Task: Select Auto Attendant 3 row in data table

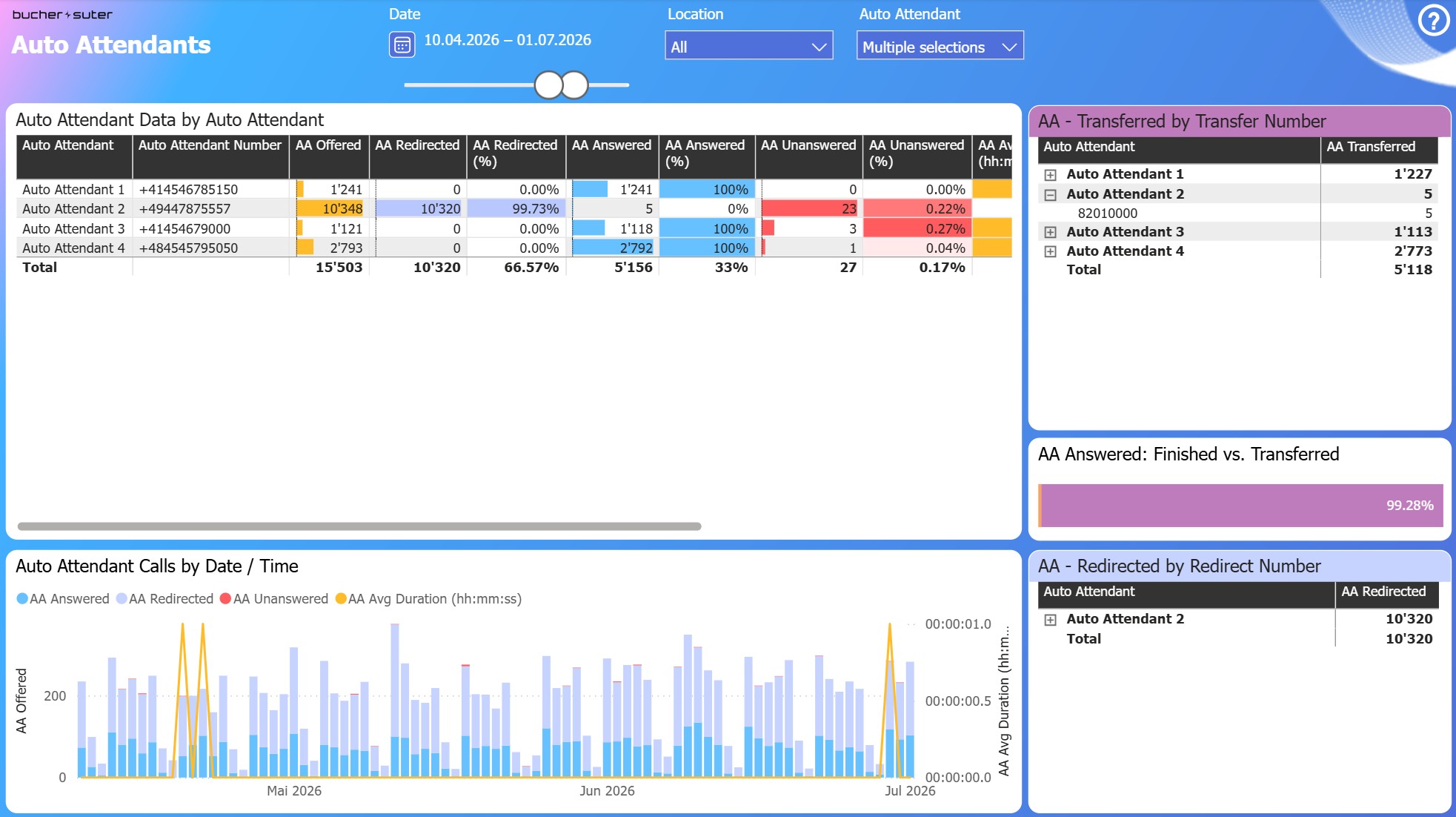Action: click(x=514, y=228)
